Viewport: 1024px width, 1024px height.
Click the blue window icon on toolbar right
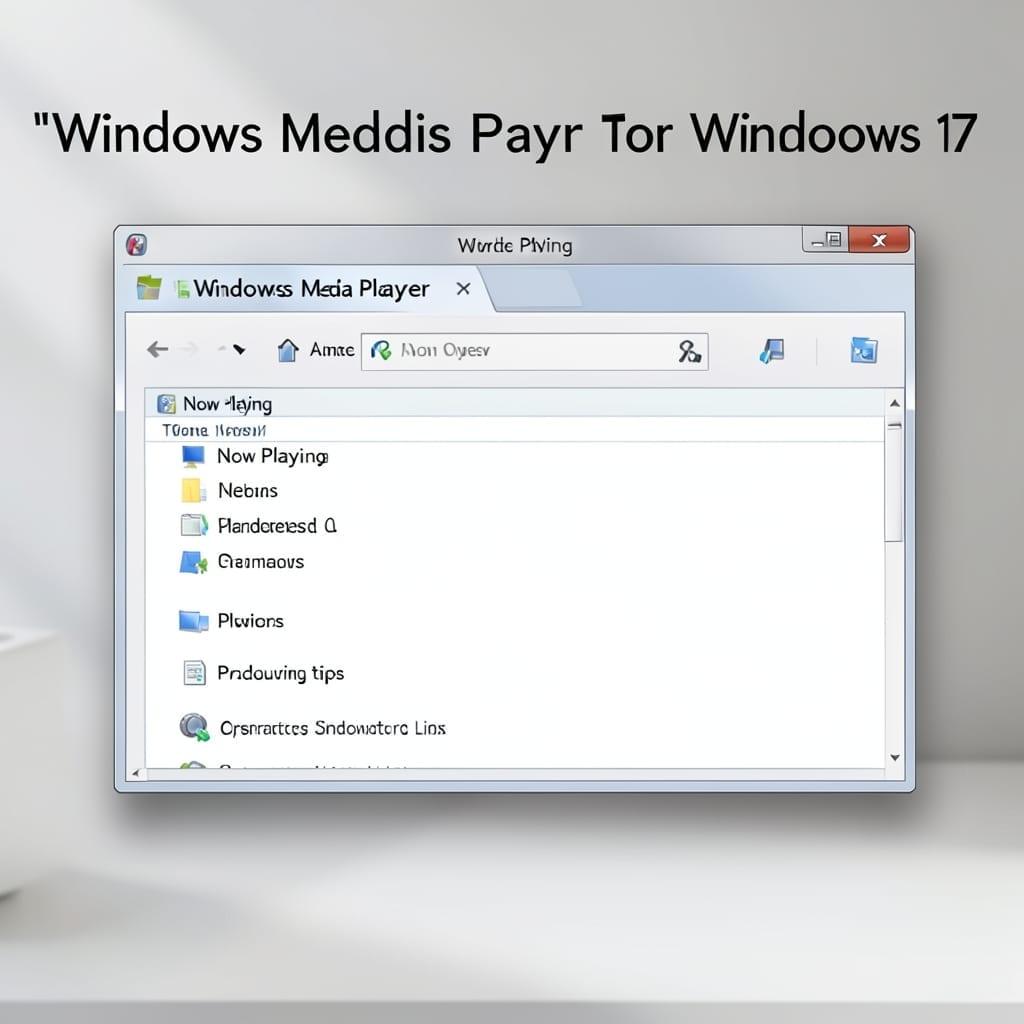pos(863,351)
